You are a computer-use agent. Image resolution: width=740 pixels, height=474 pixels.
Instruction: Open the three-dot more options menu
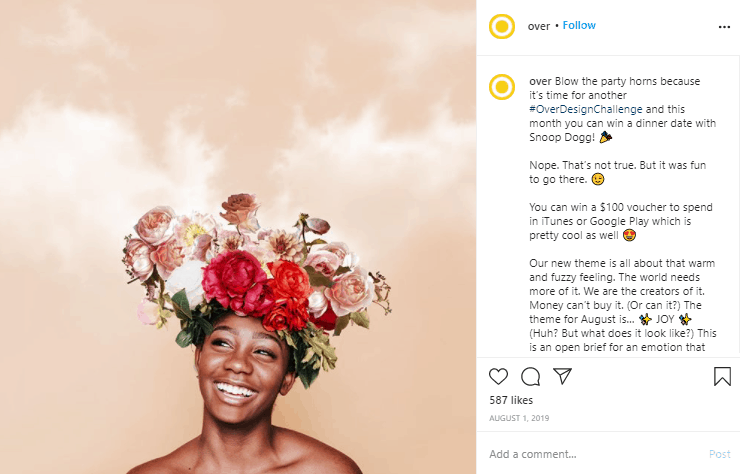coord(724,26)
